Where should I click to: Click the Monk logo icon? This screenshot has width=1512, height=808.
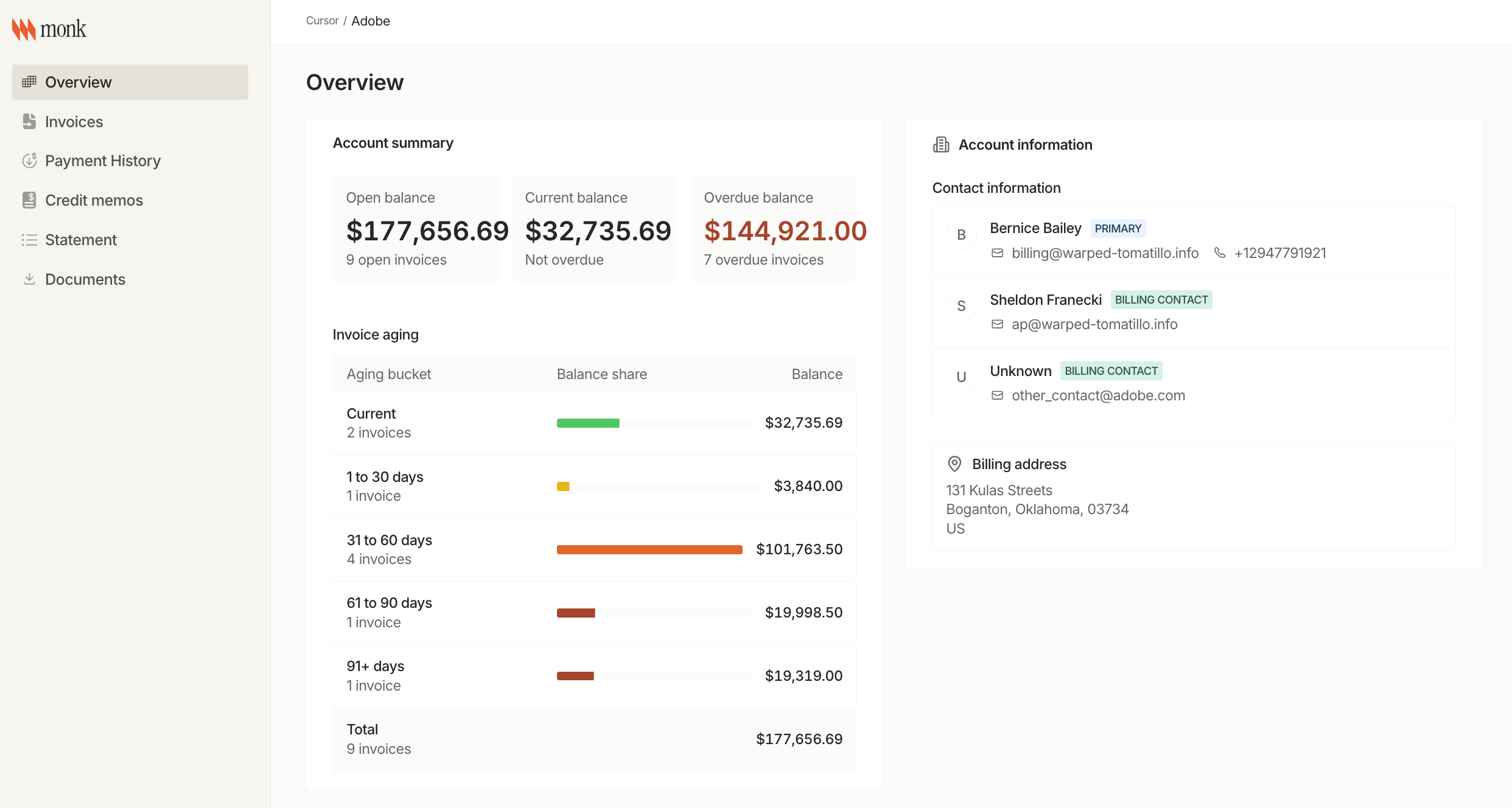pos(24,29)
